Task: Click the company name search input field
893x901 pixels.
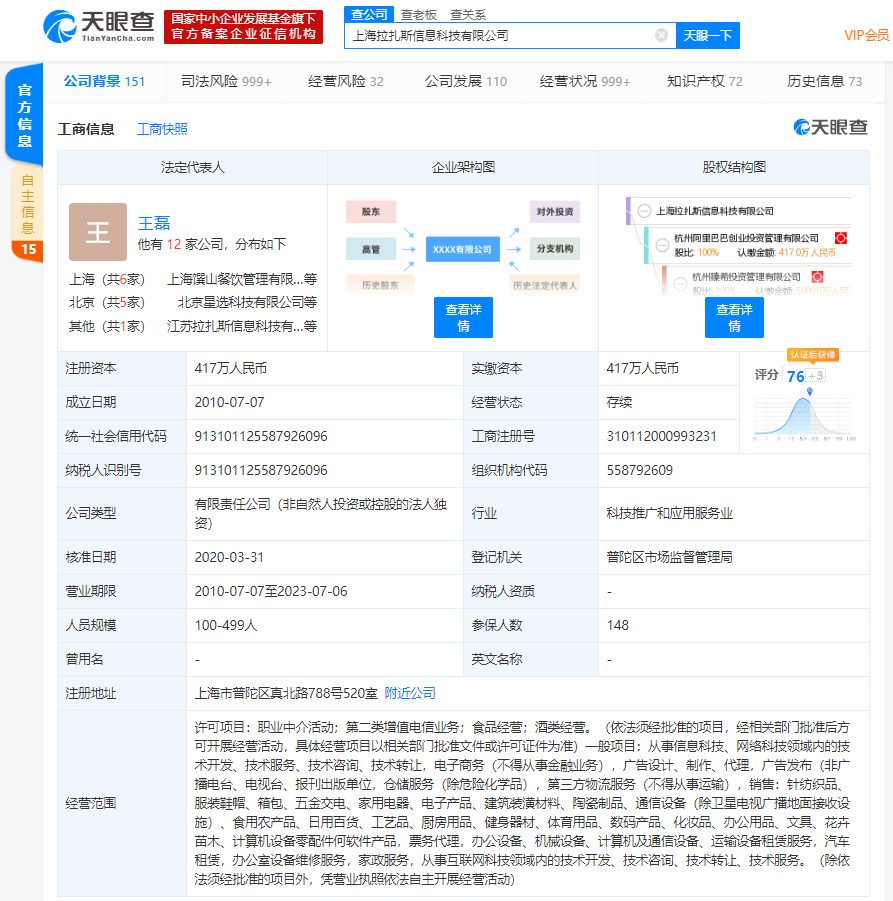Action: tap(500, 35)
